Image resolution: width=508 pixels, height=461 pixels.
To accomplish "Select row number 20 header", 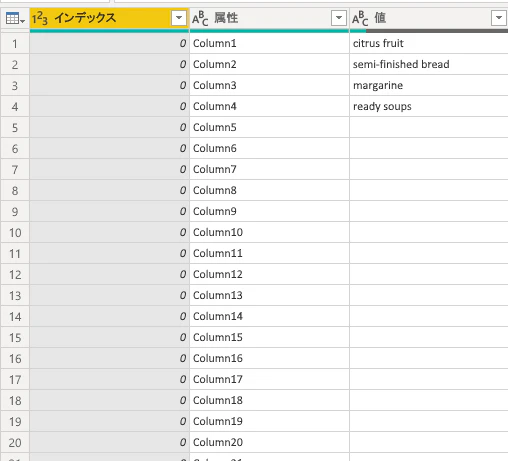I will click(x=15, y=442).
